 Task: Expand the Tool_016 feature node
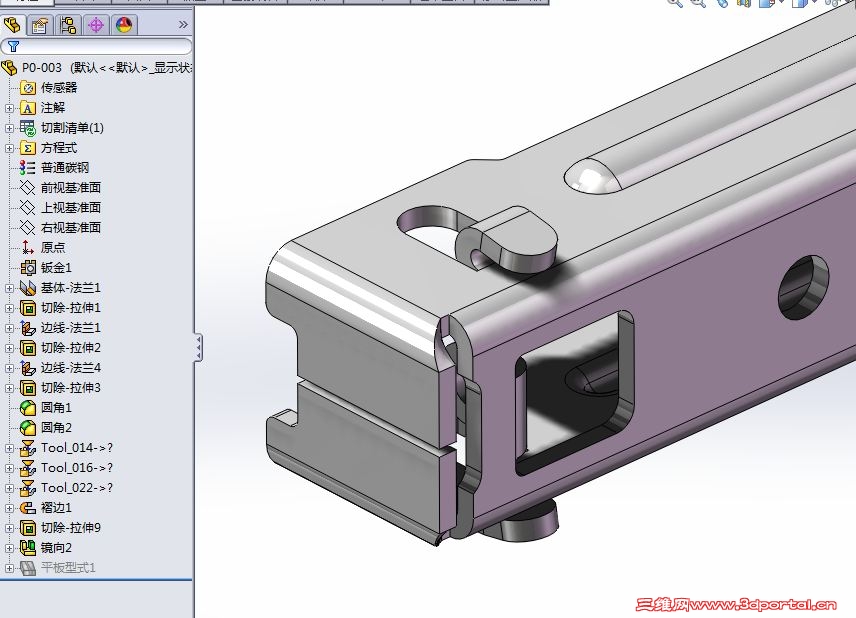click(x=9, y=468)
